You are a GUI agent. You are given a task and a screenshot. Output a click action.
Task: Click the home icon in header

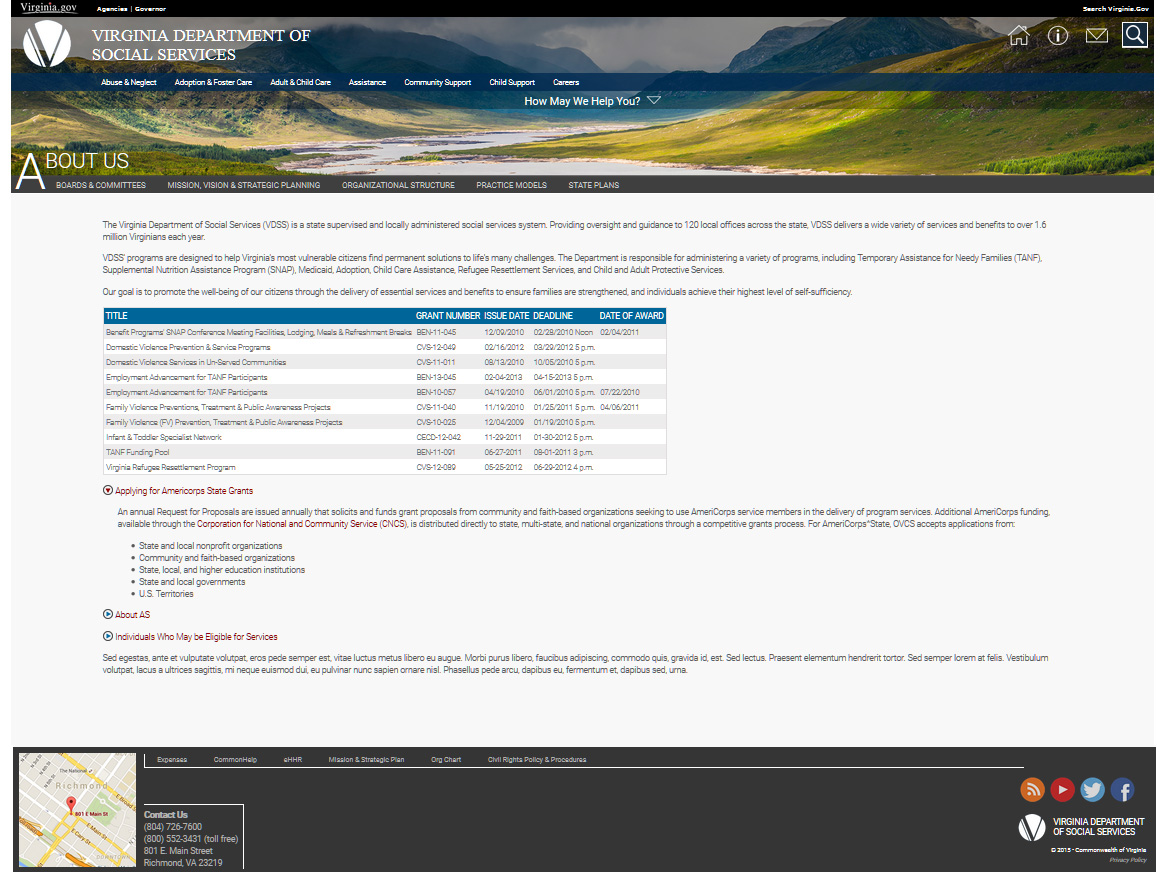tap(1019, 36)
